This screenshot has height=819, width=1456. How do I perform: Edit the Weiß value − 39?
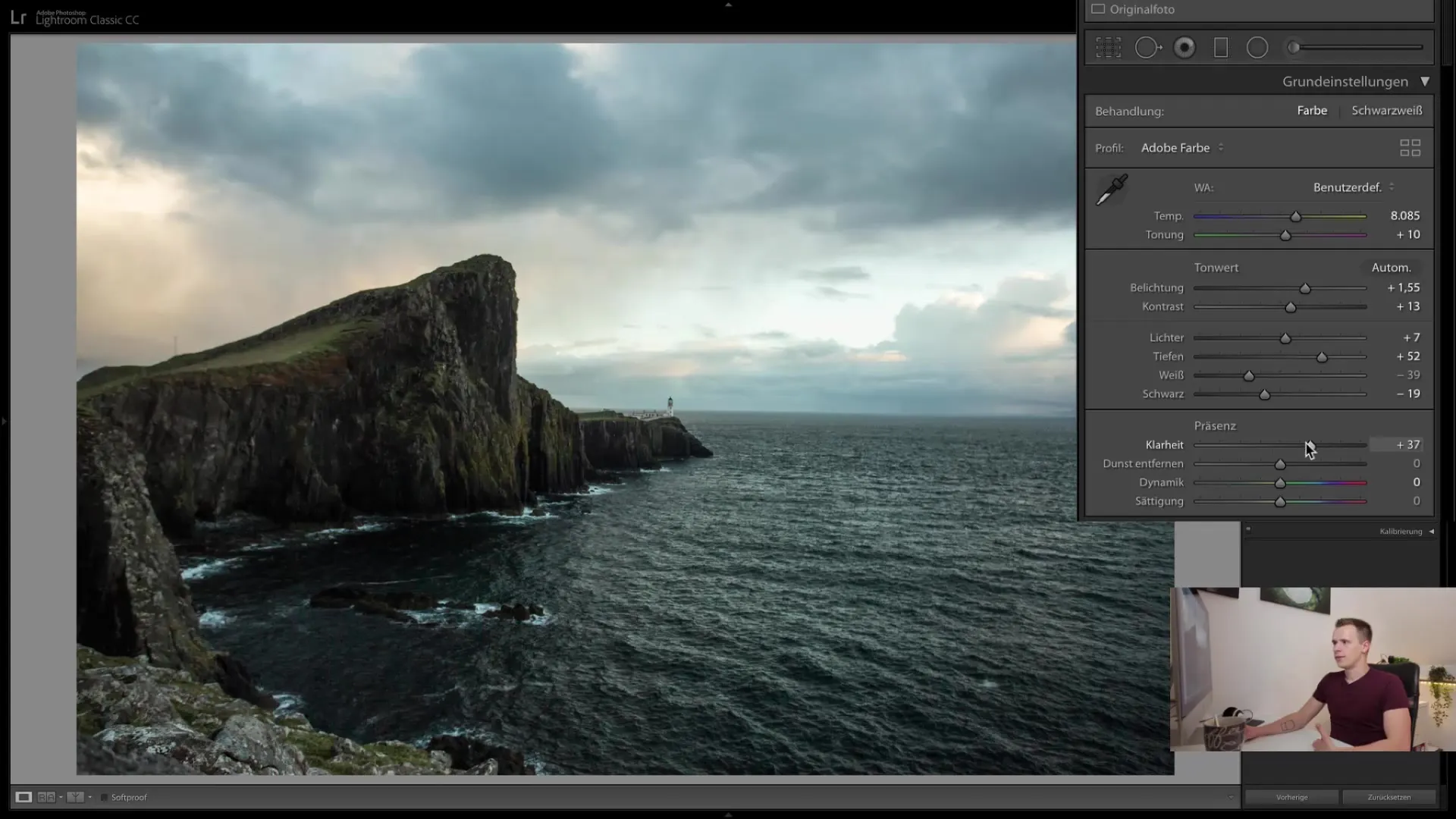coord(1408,375)
